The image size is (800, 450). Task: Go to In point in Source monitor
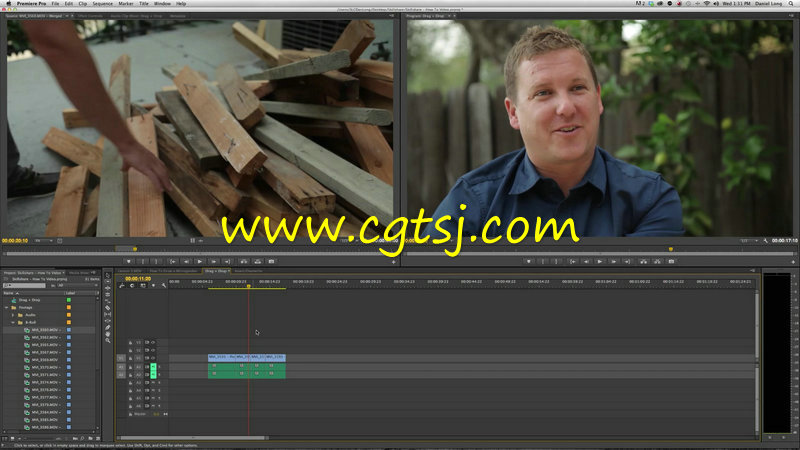[x=172, y=261]
